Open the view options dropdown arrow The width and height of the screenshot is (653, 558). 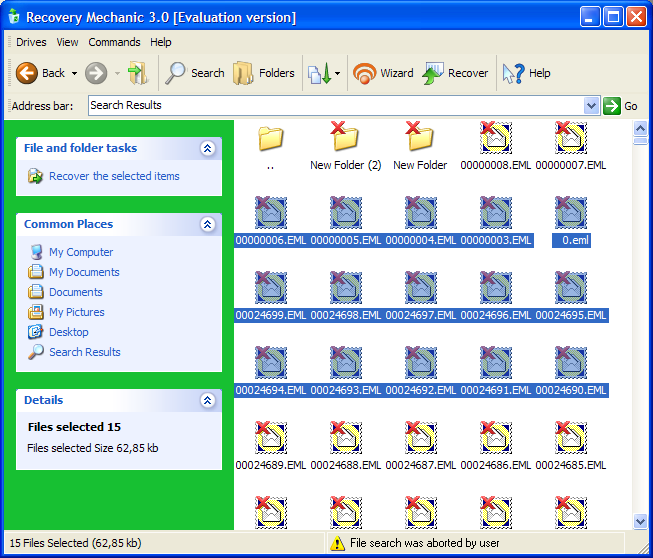coord(337,74)
